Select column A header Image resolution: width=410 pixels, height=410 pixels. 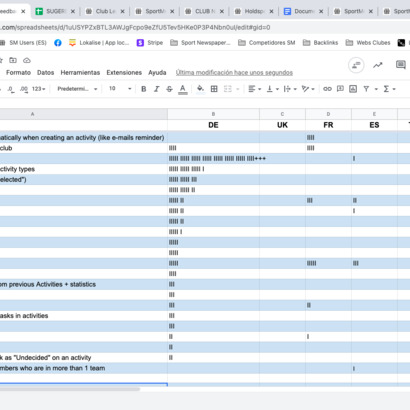84,114
